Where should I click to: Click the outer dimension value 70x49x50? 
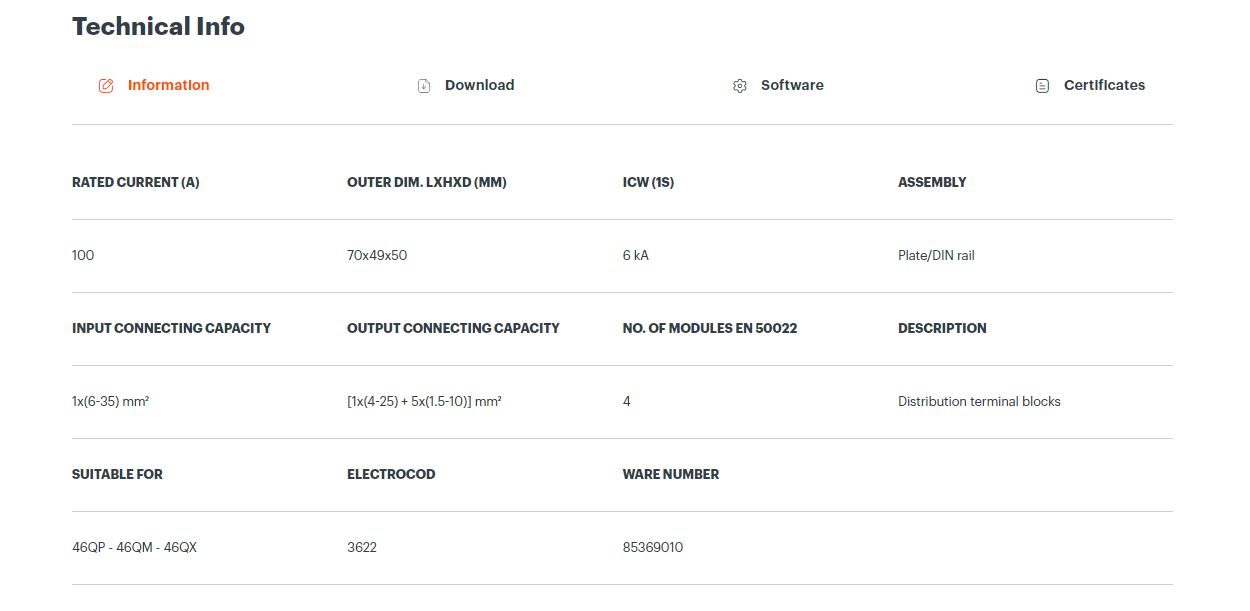[377, 255]
